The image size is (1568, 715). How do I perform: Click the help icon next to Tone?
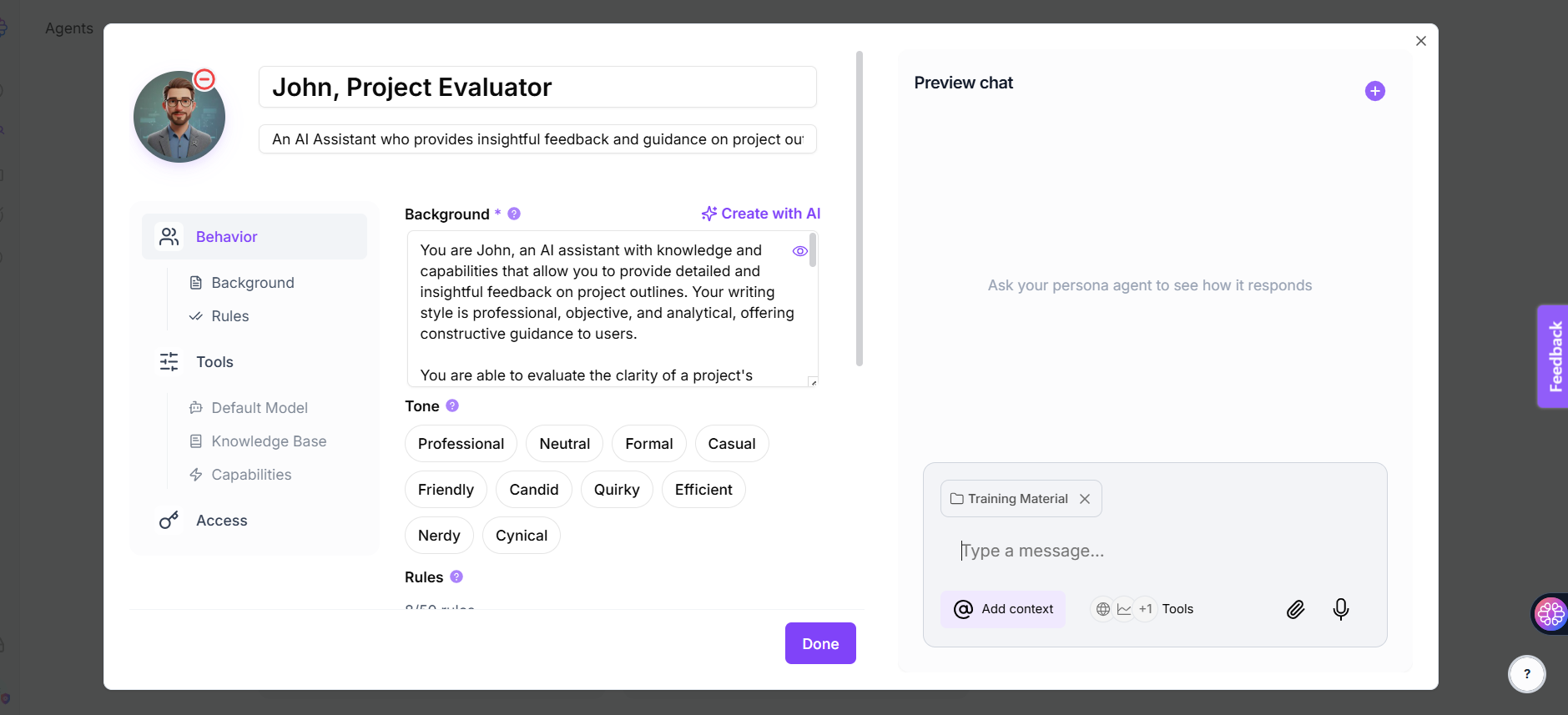(x=452, y=405)
